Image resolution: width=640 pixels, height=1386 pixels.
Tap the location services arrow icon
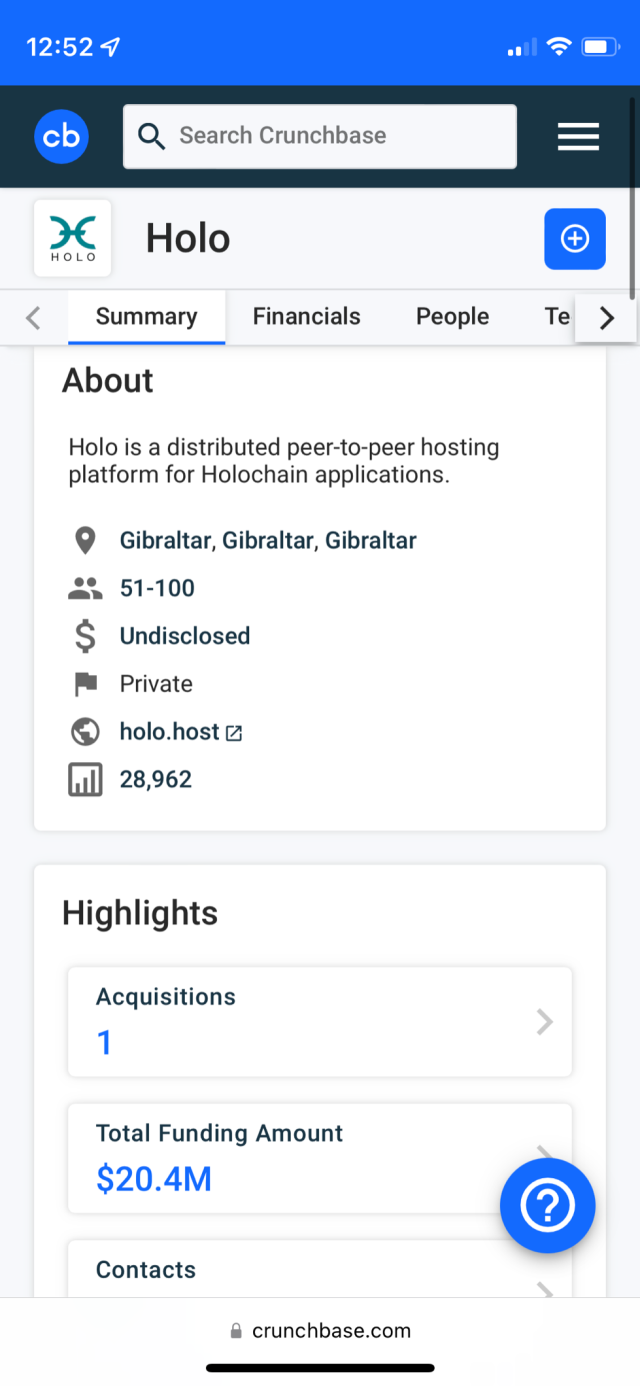(111, 47)
